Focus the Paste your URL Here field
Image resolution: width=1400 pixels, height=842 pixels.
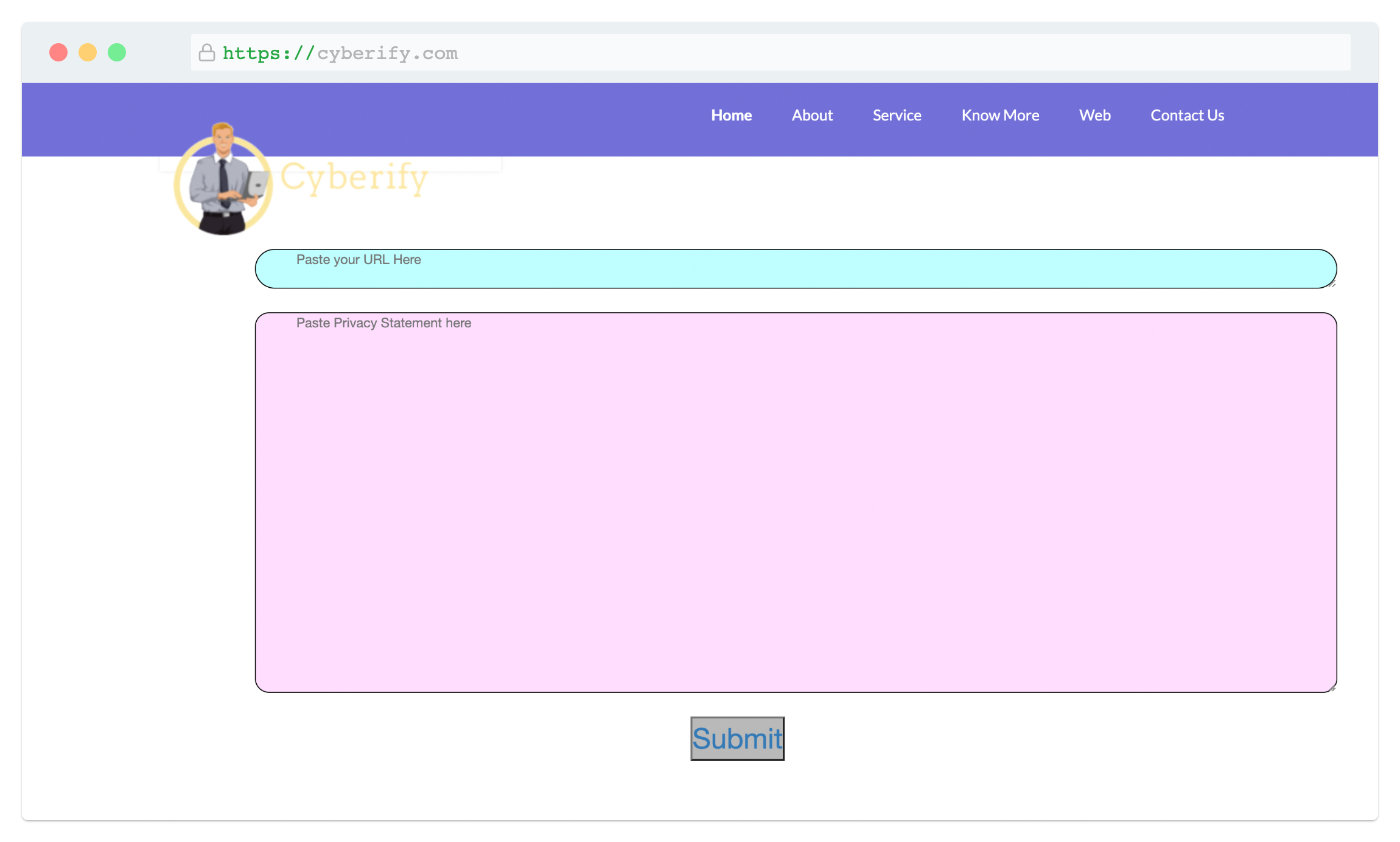[x=795, y=269]
